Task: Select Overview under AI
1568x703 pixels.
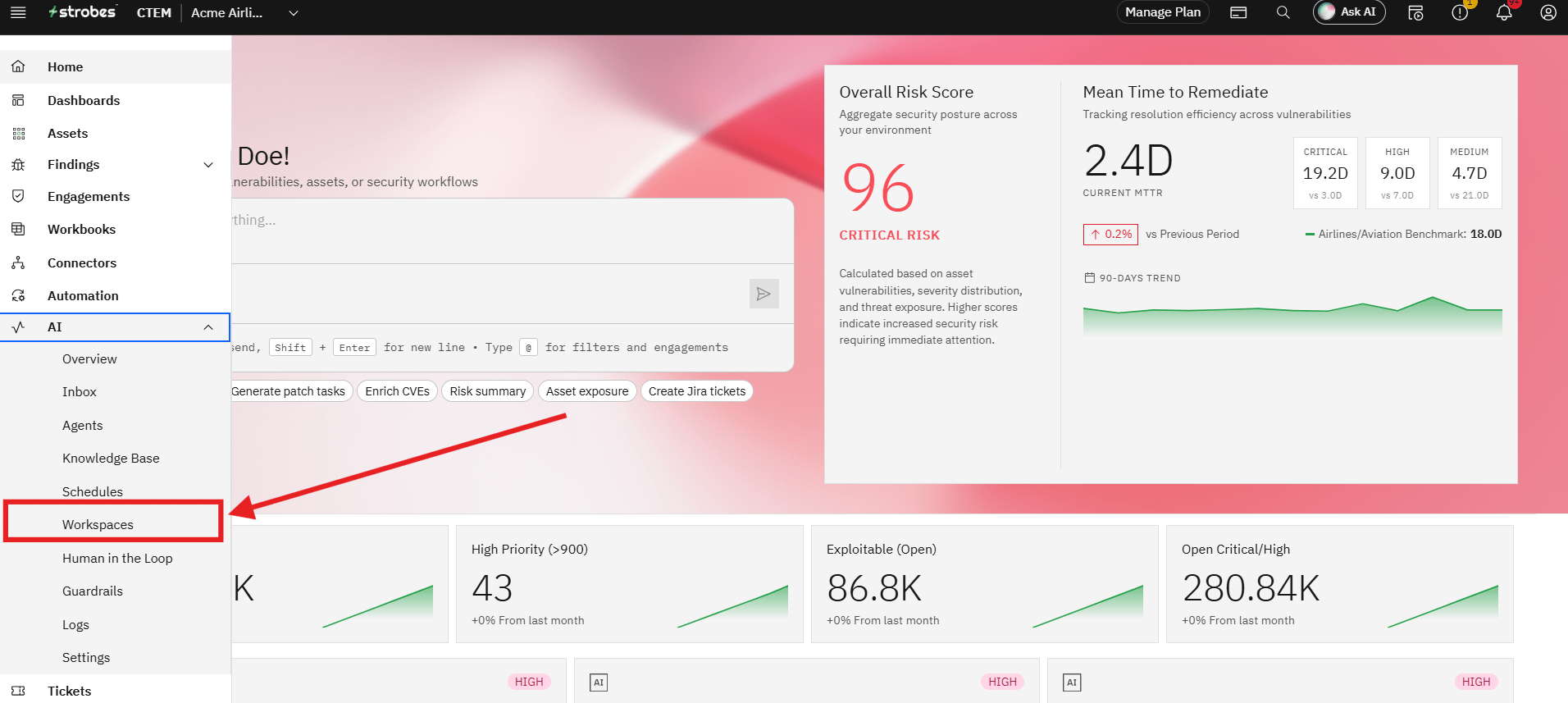Action: 116,358
